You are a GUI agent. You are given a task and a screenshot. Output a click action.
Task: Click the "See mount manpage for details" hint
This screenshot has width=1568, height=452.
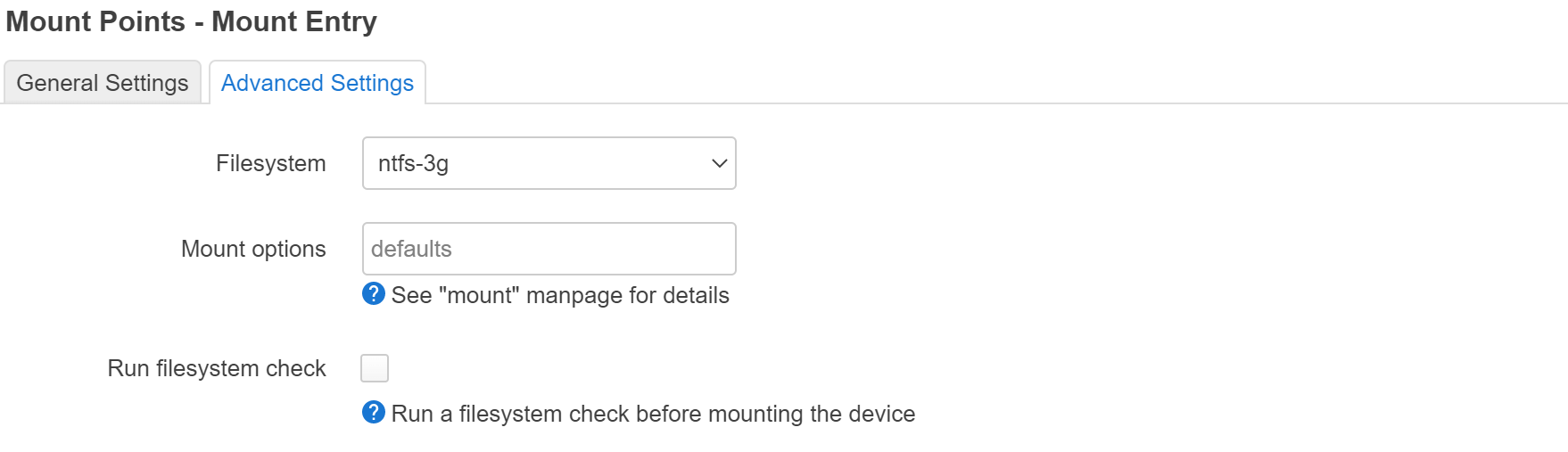tap(560, 295)
